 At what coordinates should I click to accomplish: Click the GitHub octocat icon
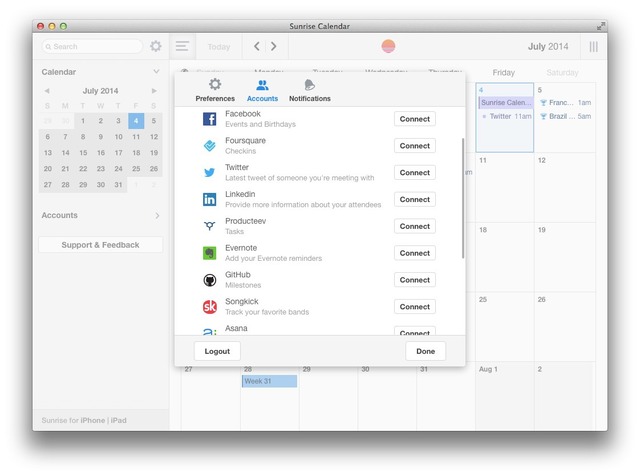click(x=209, y=280)
